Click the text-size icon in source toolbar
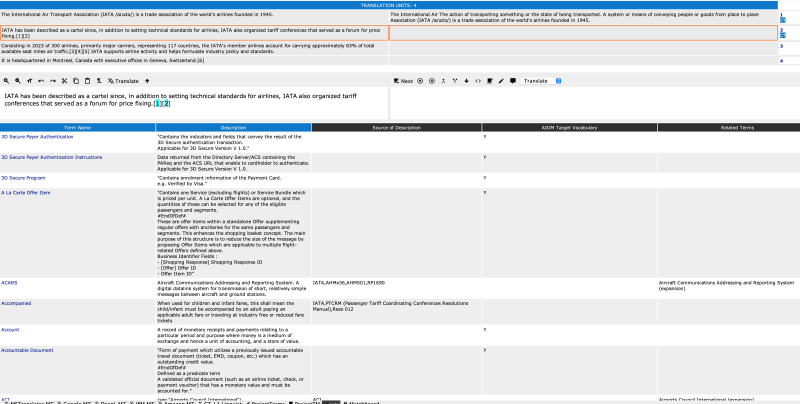This screenshot has height=404, width=800. click(30, 81)
